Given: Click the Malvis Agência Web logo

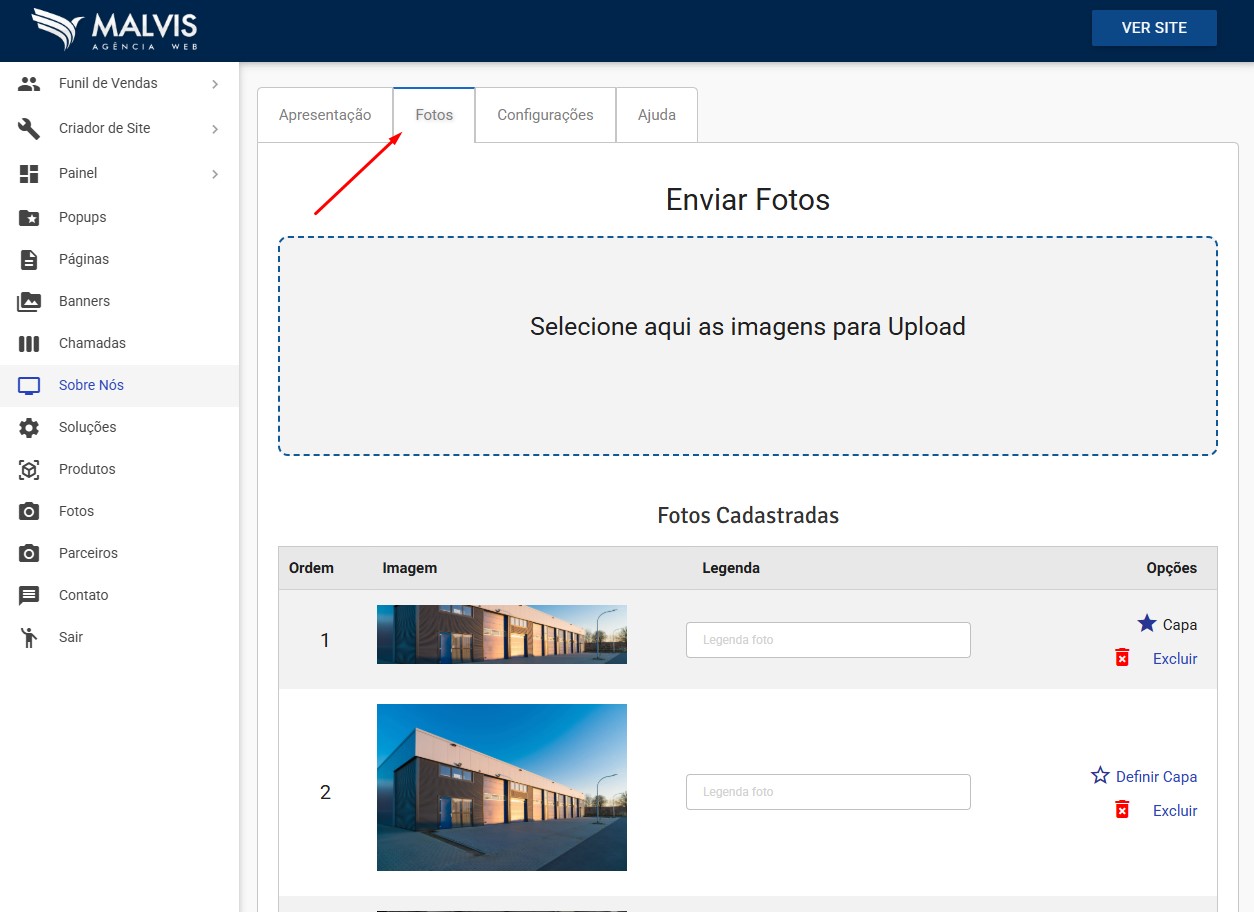Looking at the screenshot, I should tap(114, 30).
